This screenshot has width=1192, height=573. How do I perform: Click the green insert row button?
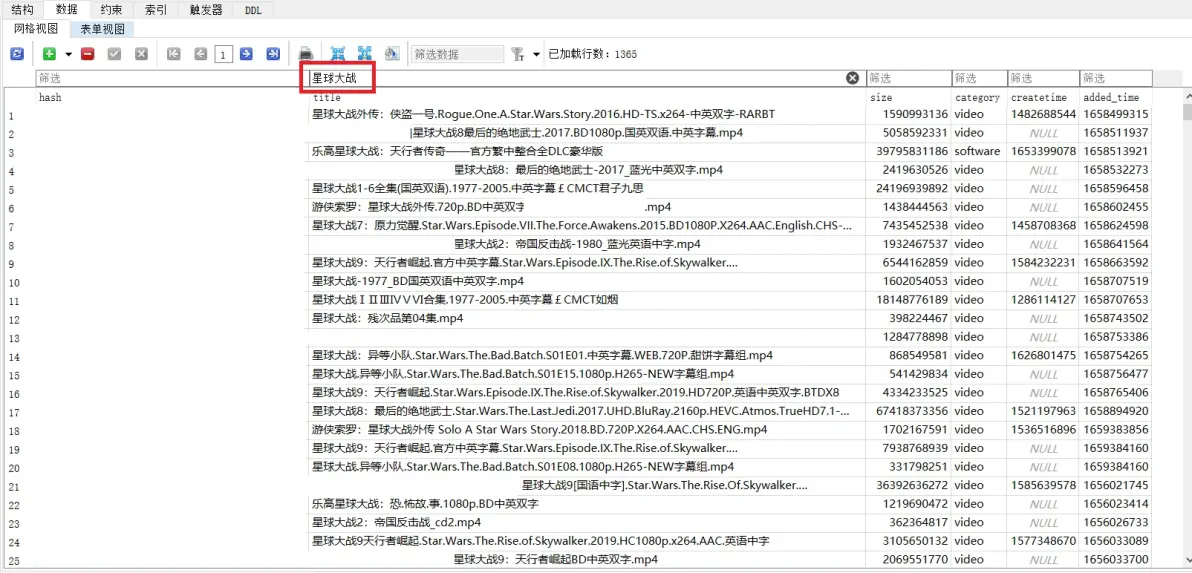pos(49,54)
